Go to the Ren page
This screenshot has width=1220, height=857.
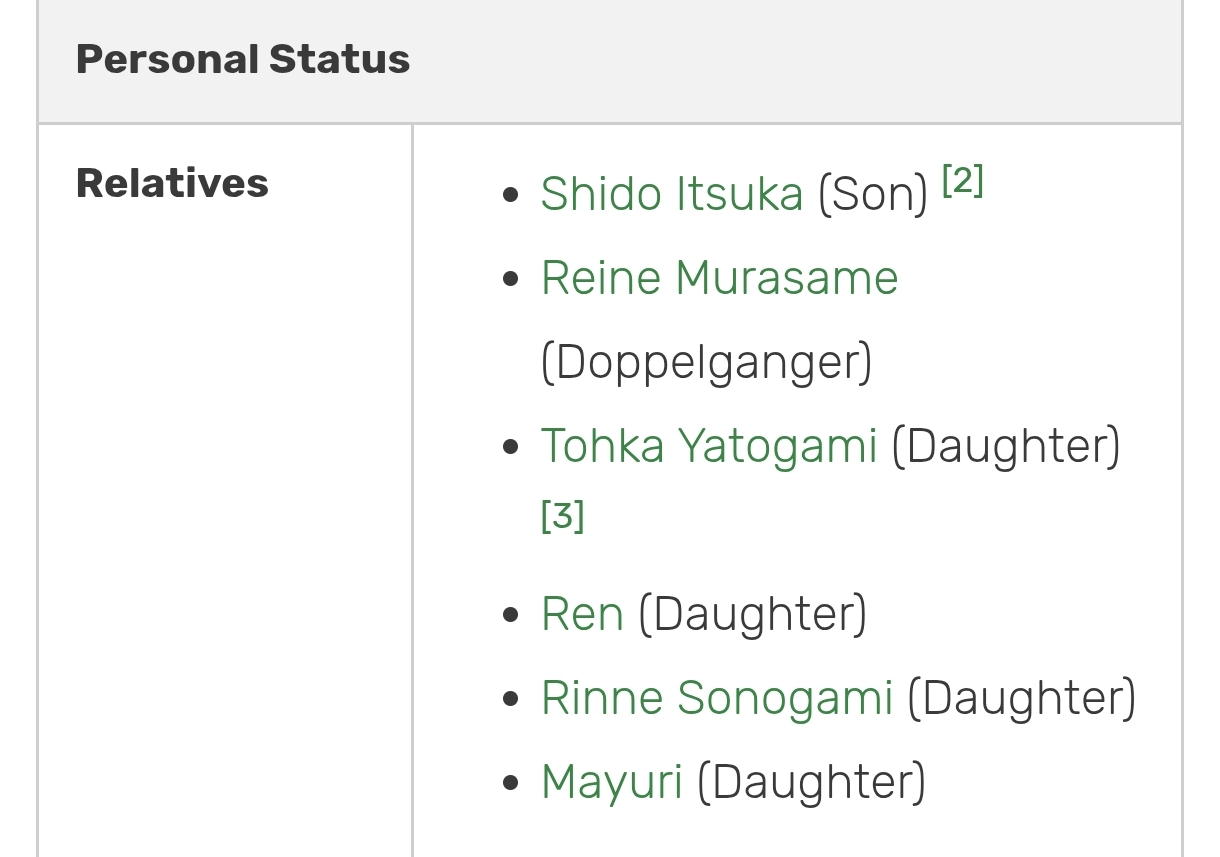pos(582,614)
